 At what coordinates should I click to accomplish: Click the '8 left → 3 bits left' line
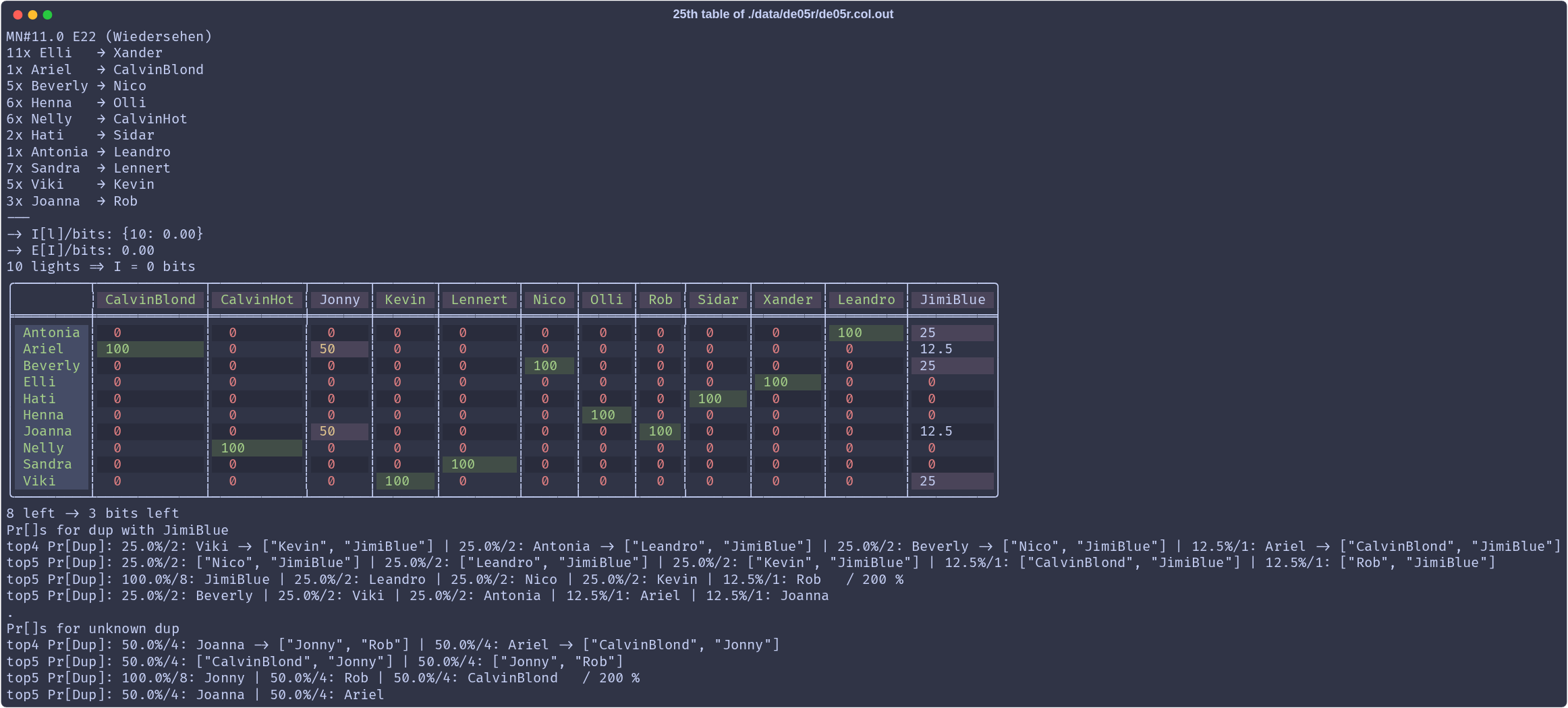pos(92,513)
